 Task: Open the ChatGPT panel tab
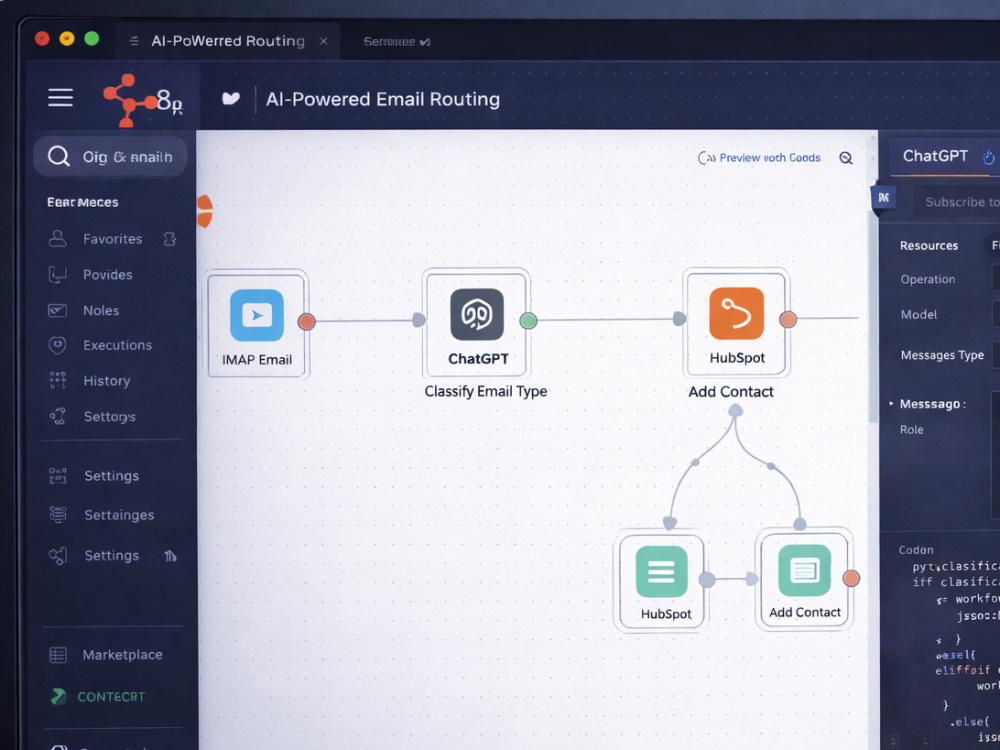[935, 156]
